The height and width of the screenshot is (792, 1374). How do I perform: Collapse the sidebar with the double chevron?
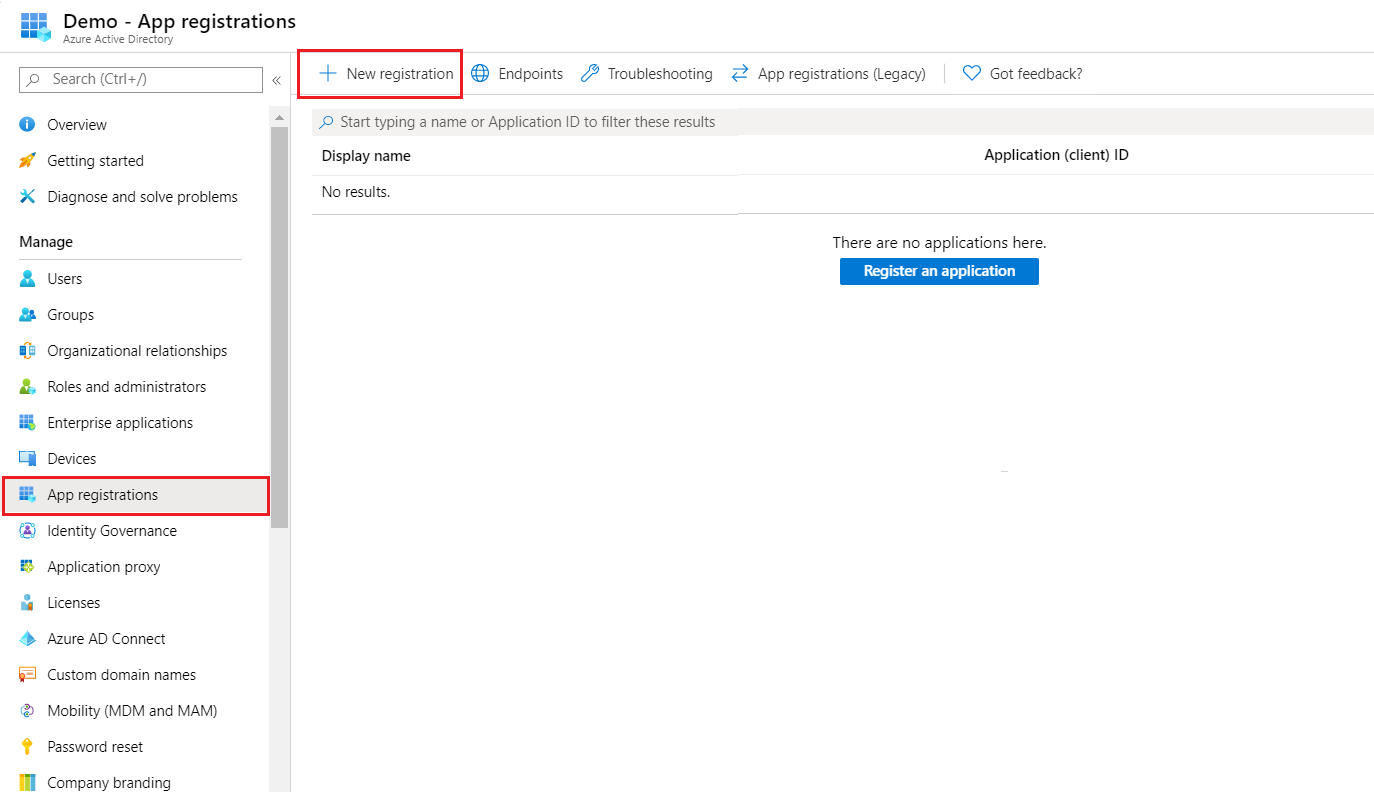pyautogui.click(x=277, y=80)
